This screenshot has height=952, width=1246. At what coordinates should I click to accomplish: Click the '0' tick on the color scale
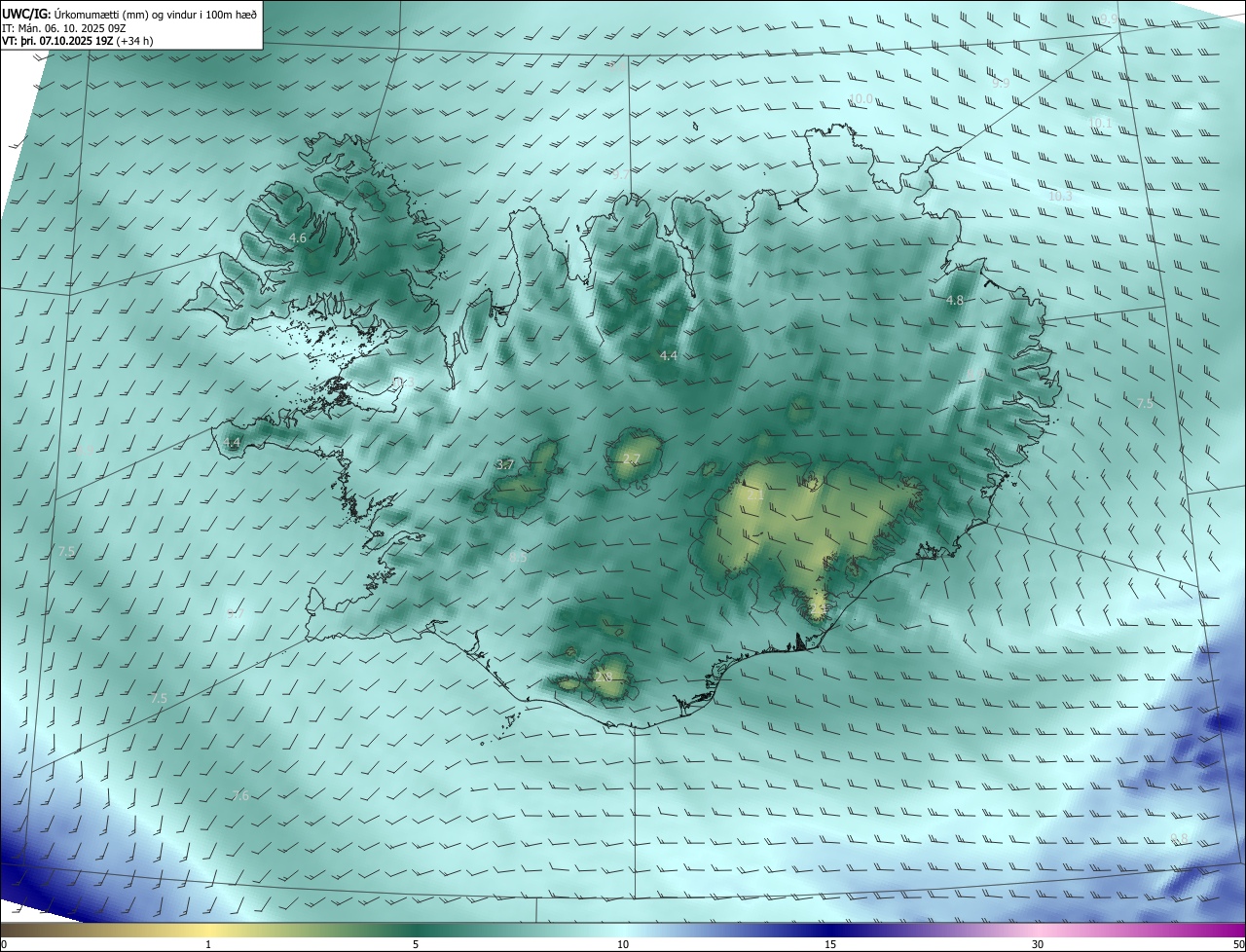click(x=3, y=944)
